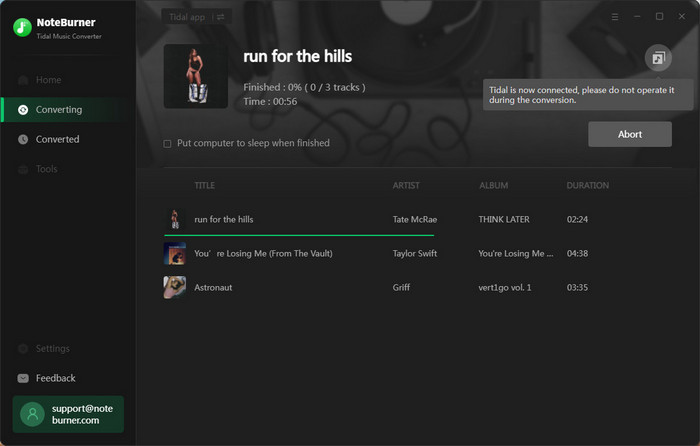Click the large run for the hills album cover
Image resolution: width=700 pixels, height=446 pixels.
(x=196, y=76)
